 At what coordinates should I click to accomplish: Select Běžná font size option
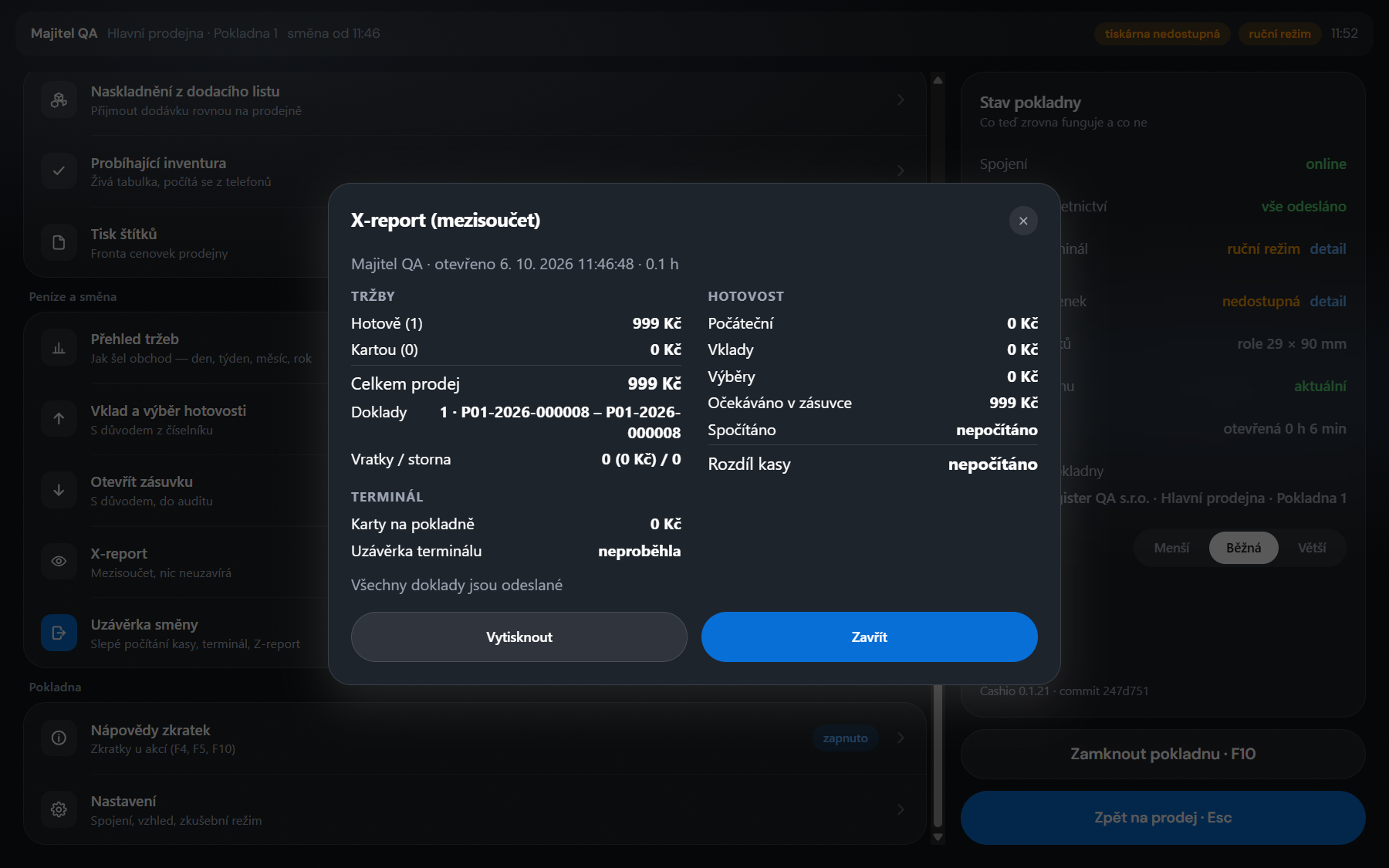pos(1243,548)
